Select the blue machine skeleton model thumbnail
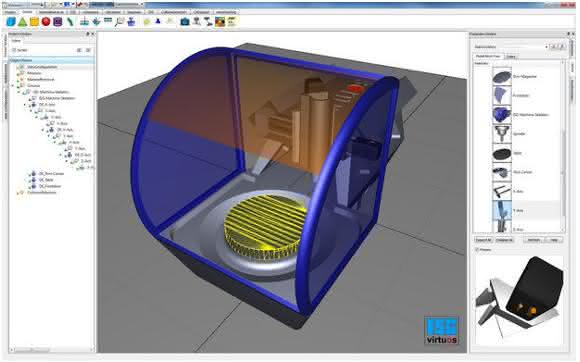Viewport: 580px width, 362px height. 502,114
